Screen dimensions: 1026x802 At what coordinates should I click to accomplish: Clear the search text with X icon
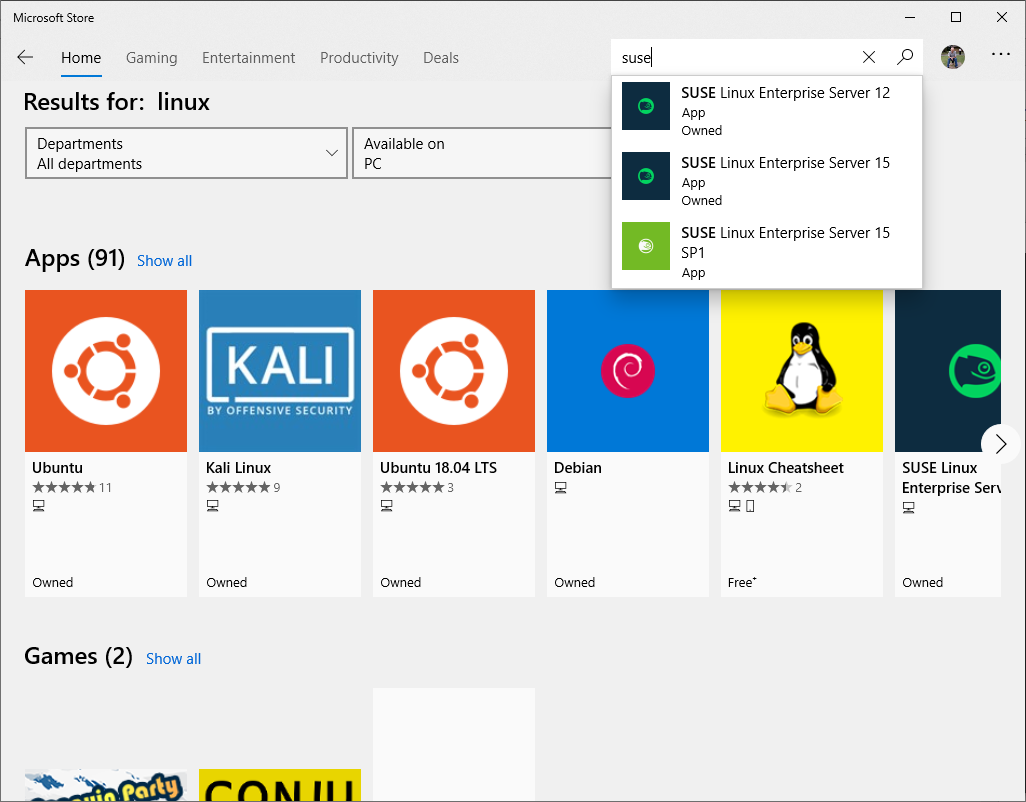(x=868, y=58)
